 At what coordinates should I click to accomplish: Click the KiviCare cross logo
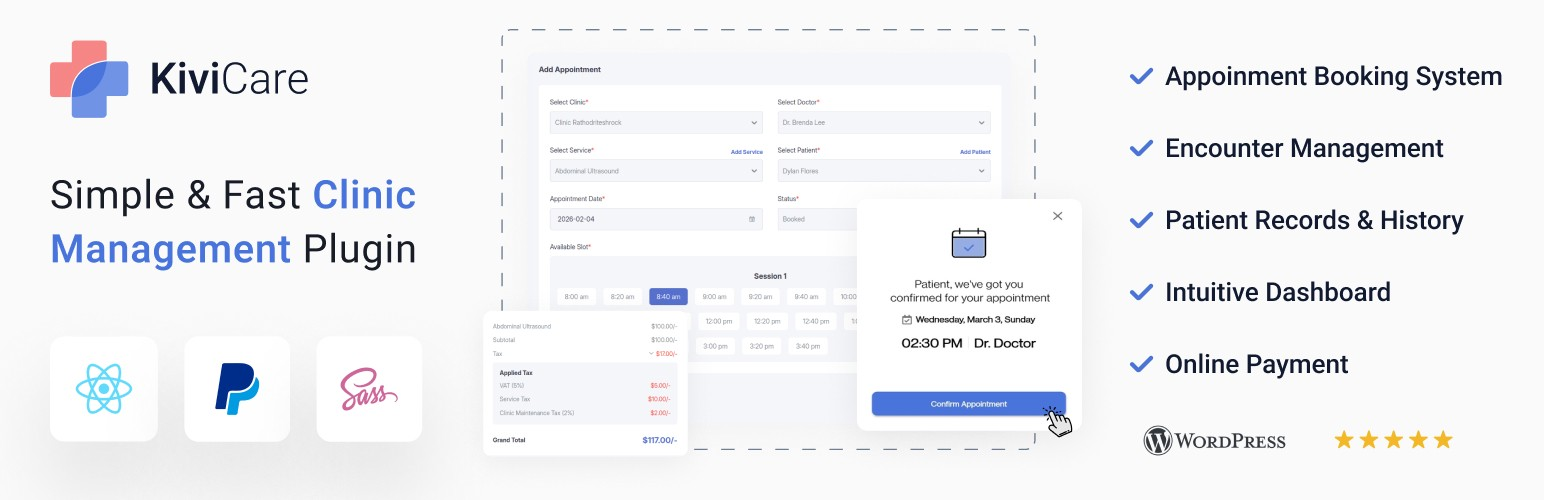tap(89, 79)
